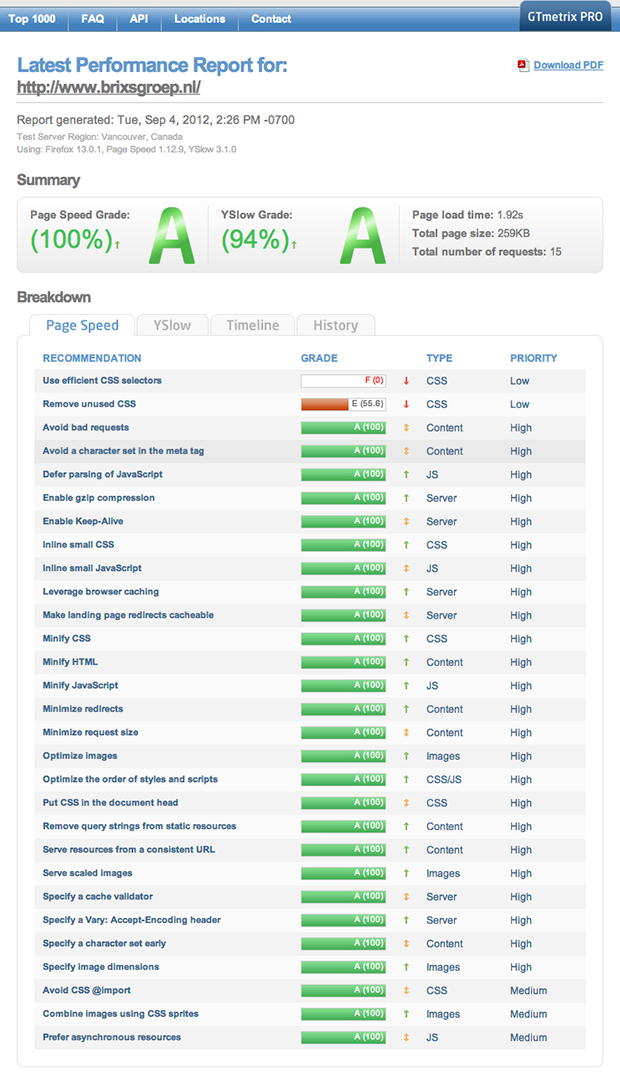Viewport: 620px width, 1088px height.
Task: Click the trend arrow in the Avoid bad requests row
Action: click(406, 428)
